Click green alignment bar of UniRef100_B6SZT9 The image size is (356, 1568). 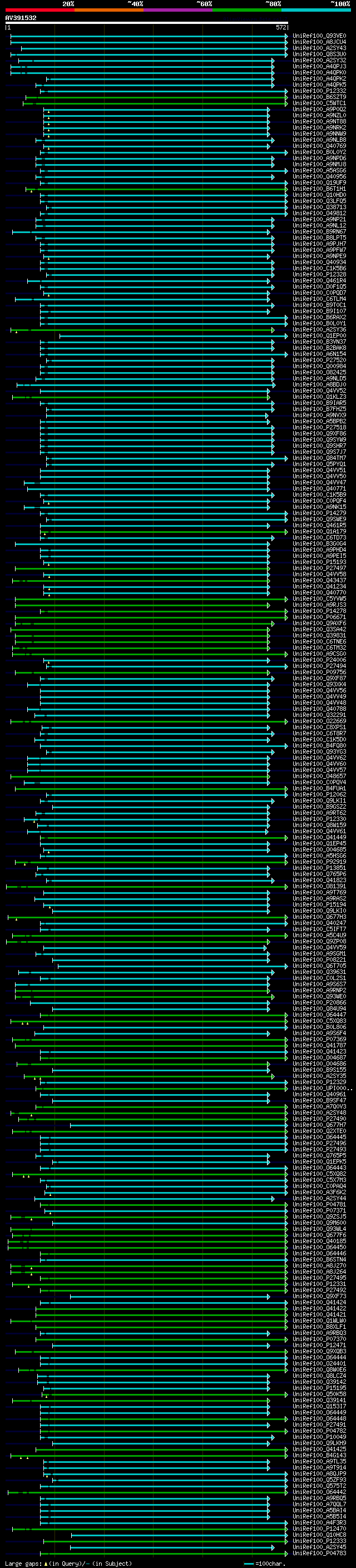[x=156, y=97]
